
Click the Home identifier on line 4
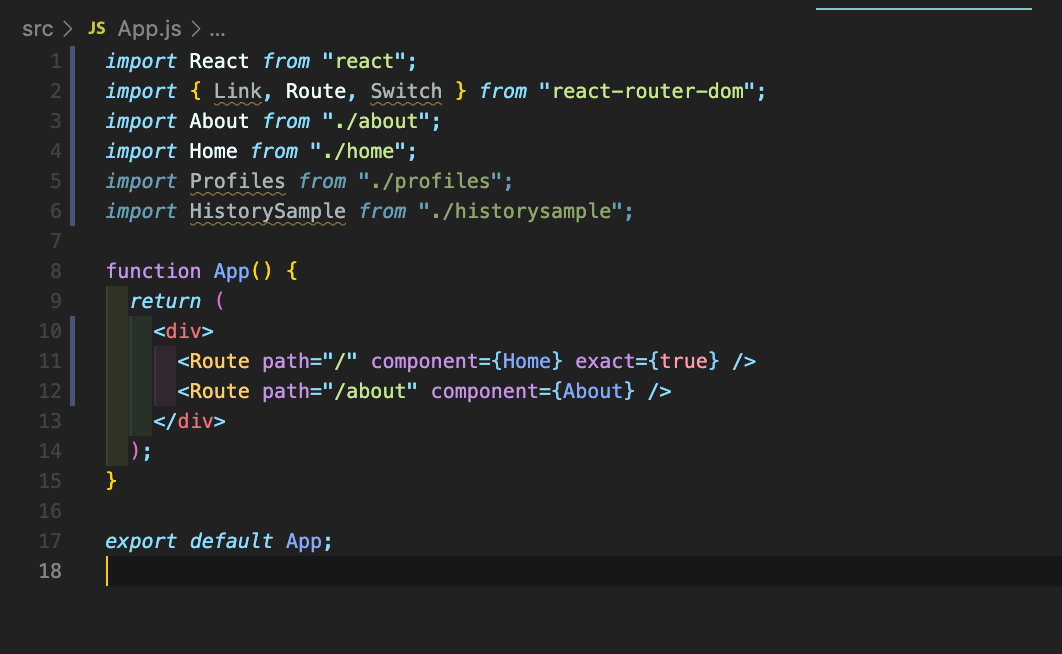coord(213,151)
